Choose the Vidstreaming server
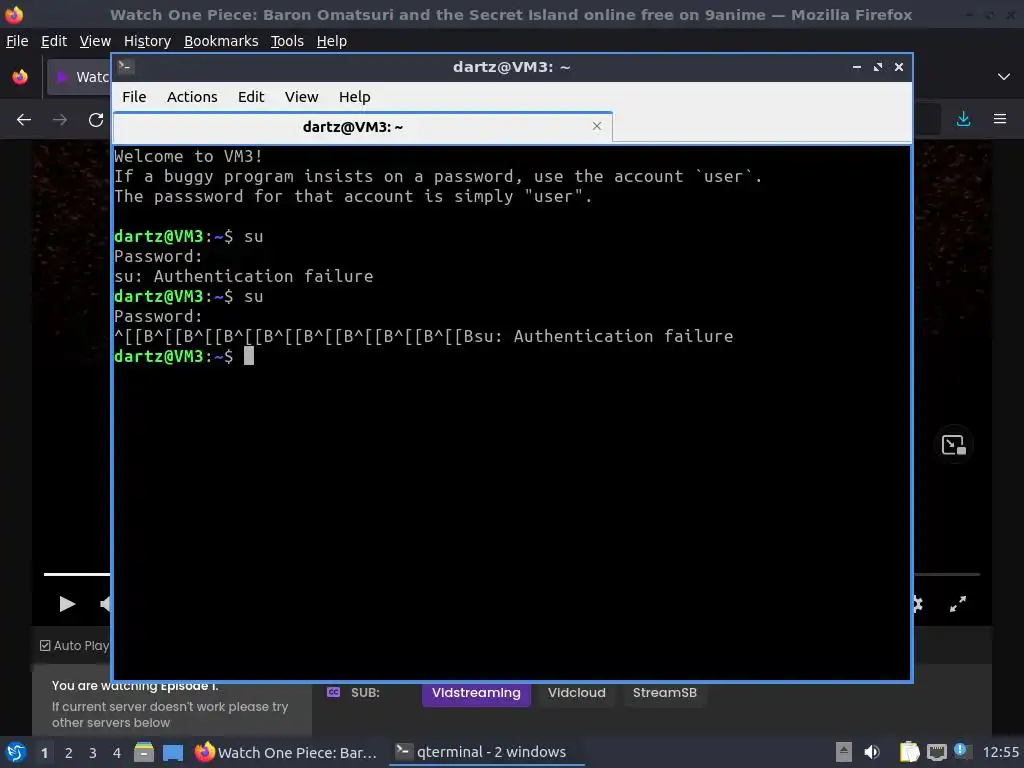The height and width of the screenshot is (768, 1024). click(476, 692)
